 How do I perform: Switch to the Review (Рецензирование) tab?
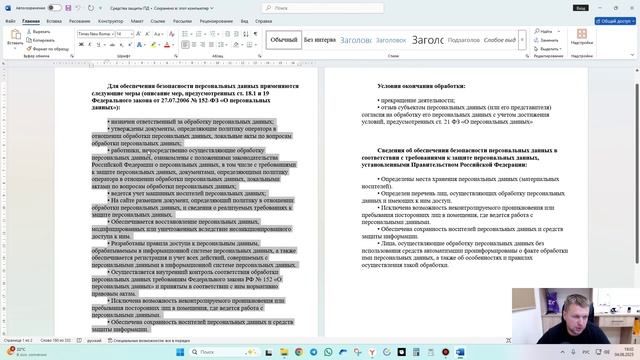click(216, 21)
